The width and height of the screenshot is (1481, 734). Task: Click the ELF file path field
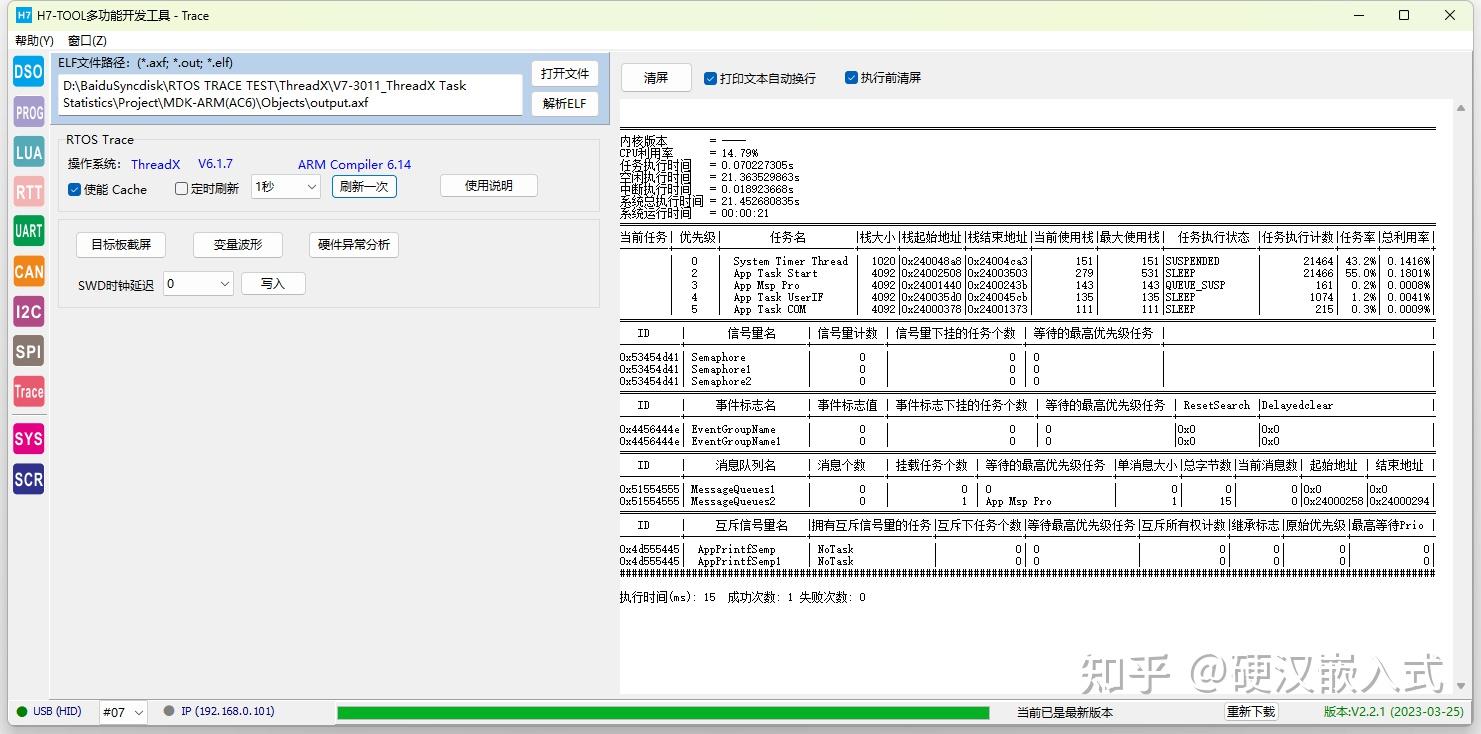tap(290, 94)
